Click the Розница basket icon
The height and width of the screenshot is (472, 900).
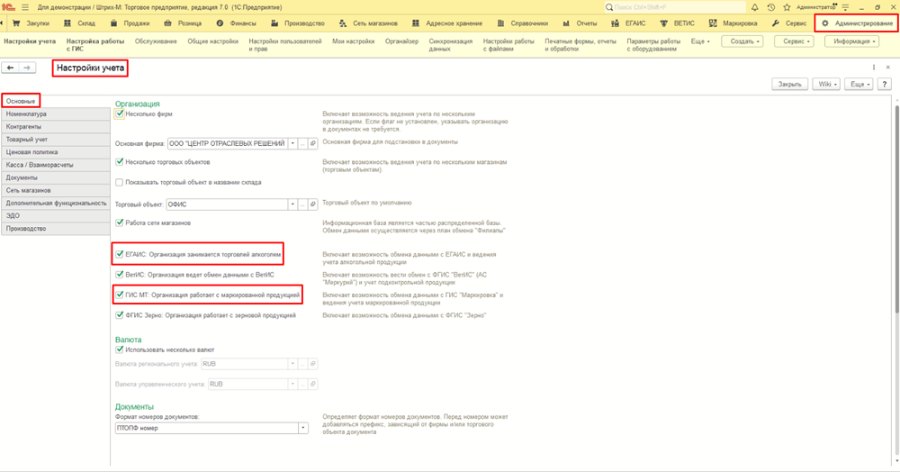tap(168, 24)
